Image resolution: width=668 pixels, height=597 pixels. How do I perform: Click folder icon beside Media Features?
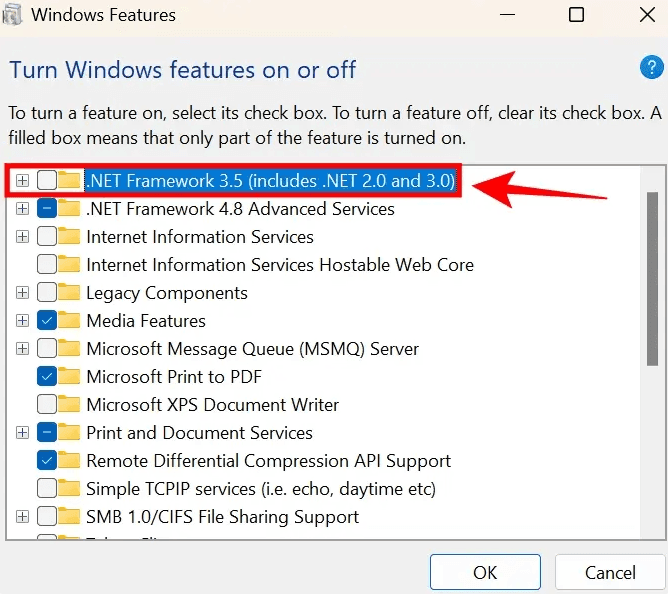tap(69, 321)
